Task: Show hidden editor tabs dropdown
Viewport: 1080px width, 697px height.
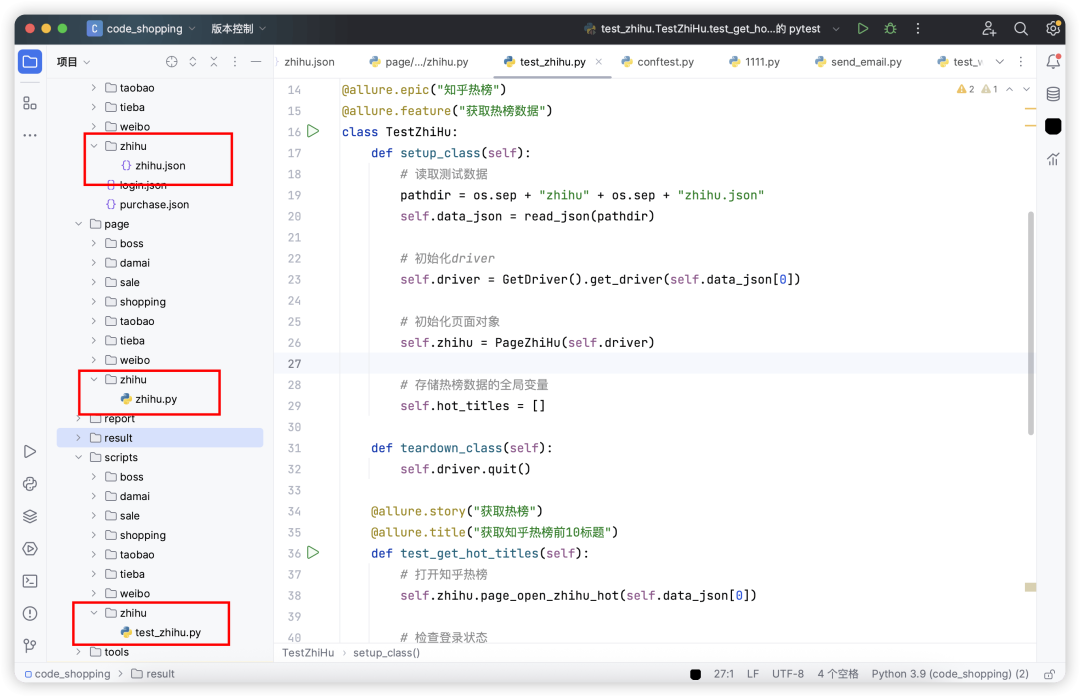Action: pyautogui.click(x=999, y=62)
